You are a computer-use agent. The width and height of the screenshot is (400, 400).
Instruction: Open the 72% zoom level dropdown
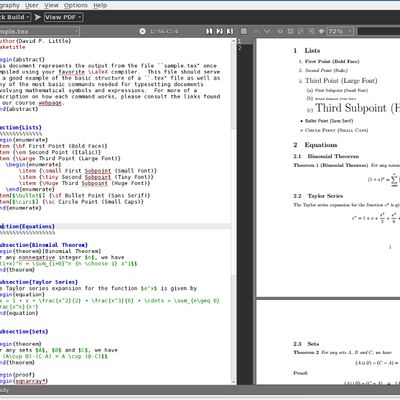coord(340,31)
